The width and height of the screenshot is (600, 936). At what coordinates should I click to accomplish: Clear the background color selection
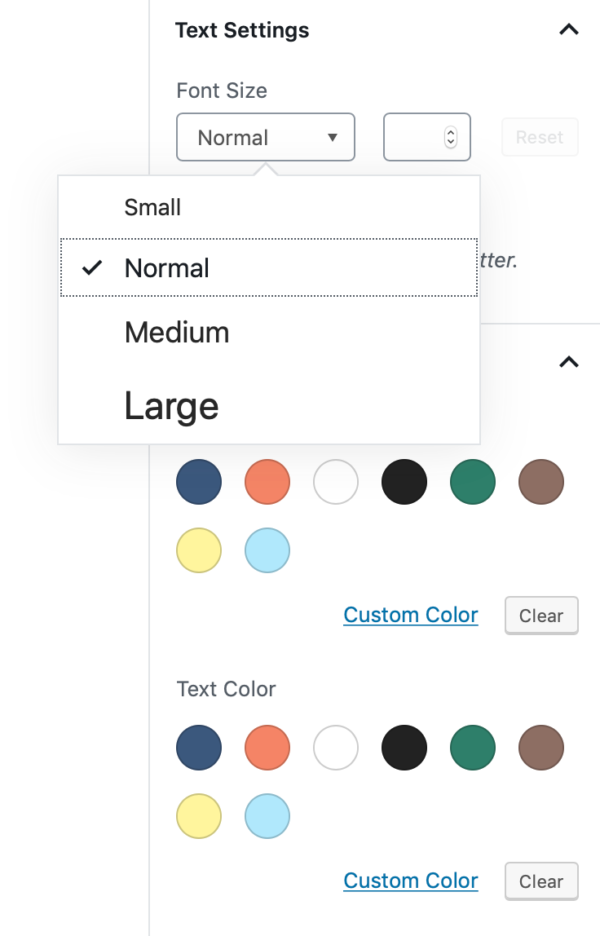click(x=541, y=615)
